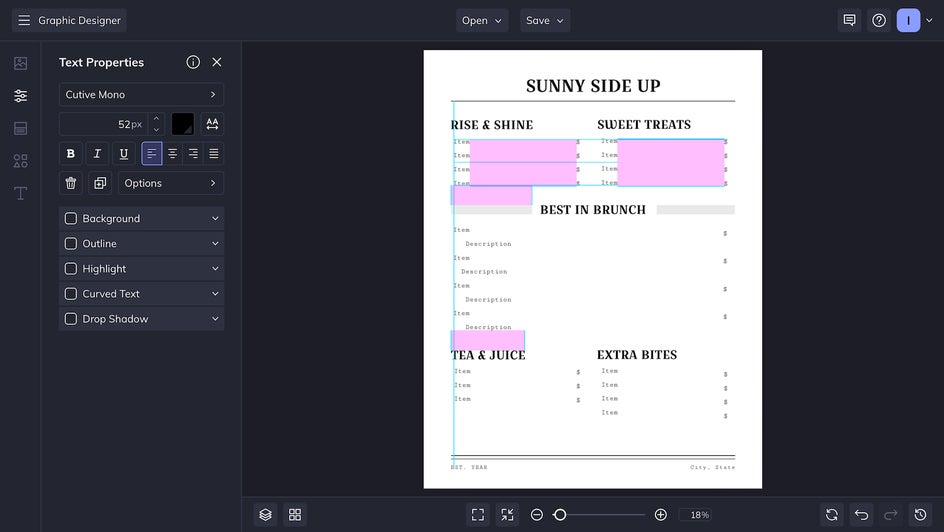944x532 pixels.
Task: Open the help question mark icon
Action: [x=879, y=20]
